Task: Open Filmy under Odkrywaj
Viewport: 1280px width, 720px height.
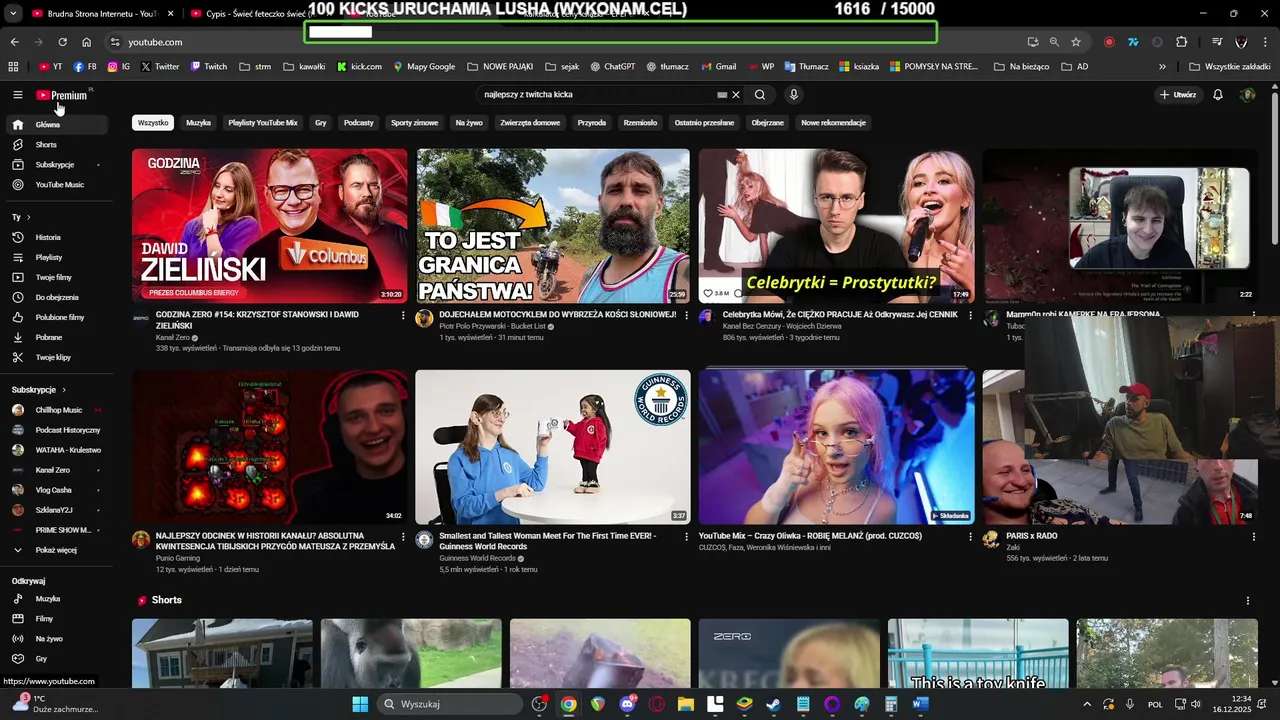Action: [56, 619]
